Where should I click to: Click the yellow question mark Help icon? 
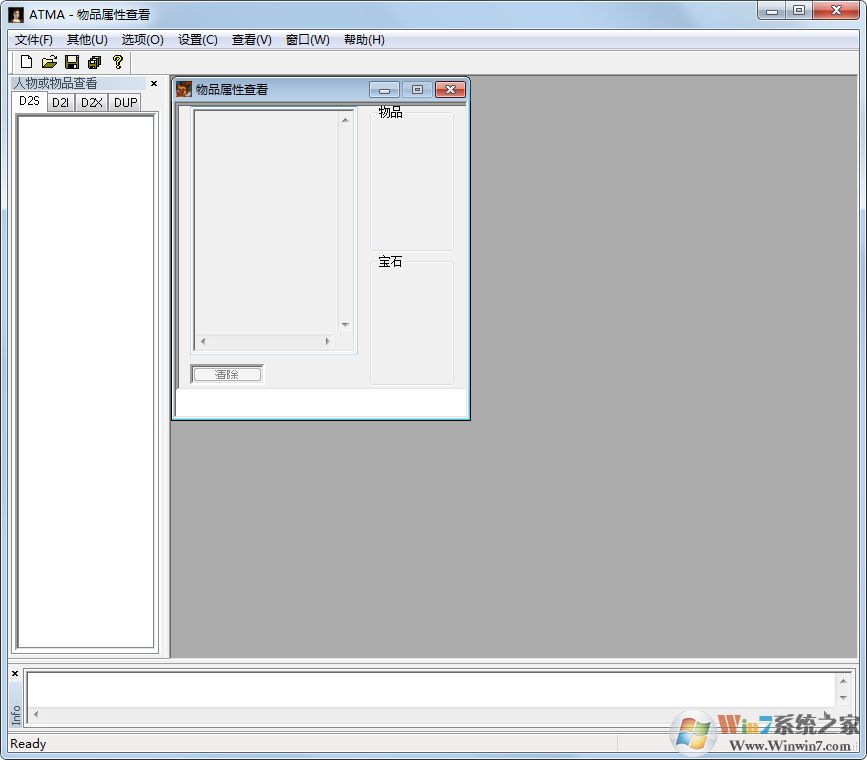click(x=117, y=62)
